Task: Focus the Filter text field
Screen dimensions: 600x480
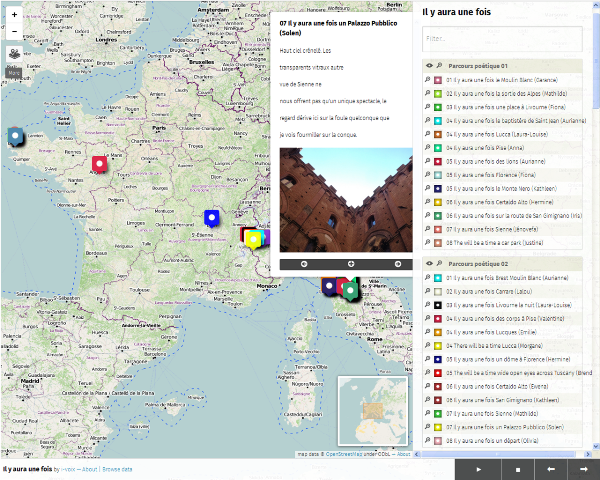Action: [x=502, y=39]
